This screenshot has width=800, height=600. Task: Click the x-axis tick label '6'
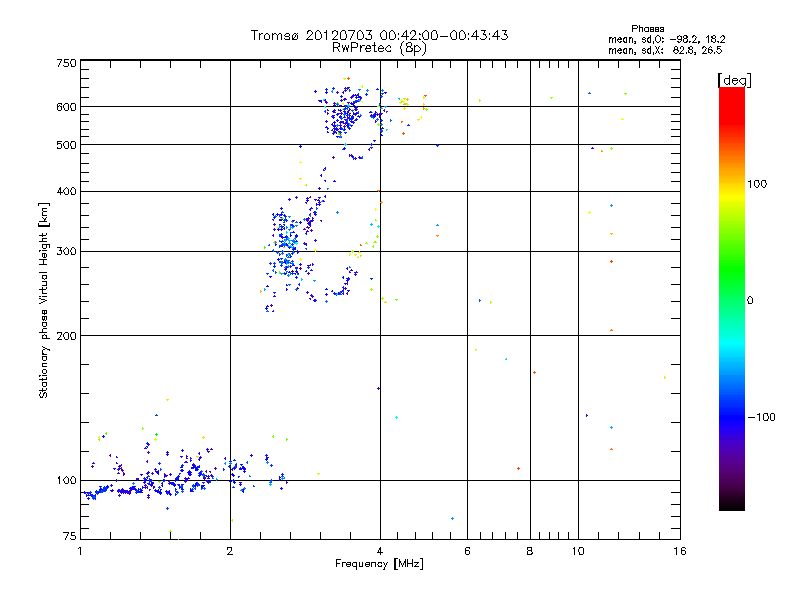pyautogui.click(x=467, y=551)
